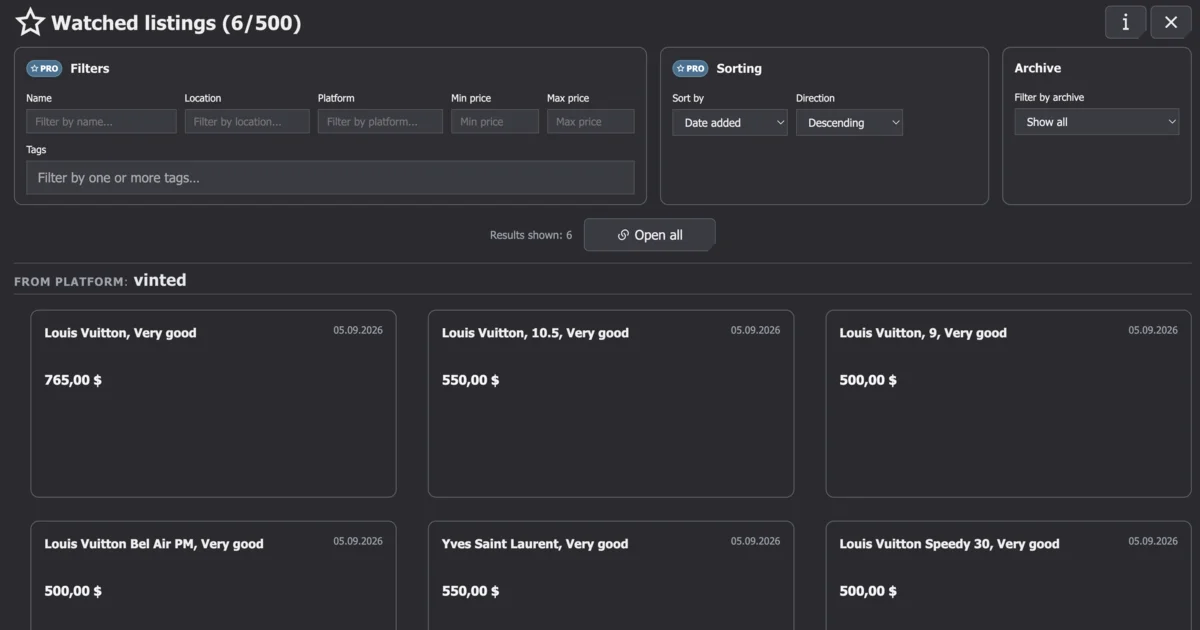Image resolution: width=1200 pixels, height=630 pixels.
Task: Click the Sorting panel heading
Action: click(739, 69)
